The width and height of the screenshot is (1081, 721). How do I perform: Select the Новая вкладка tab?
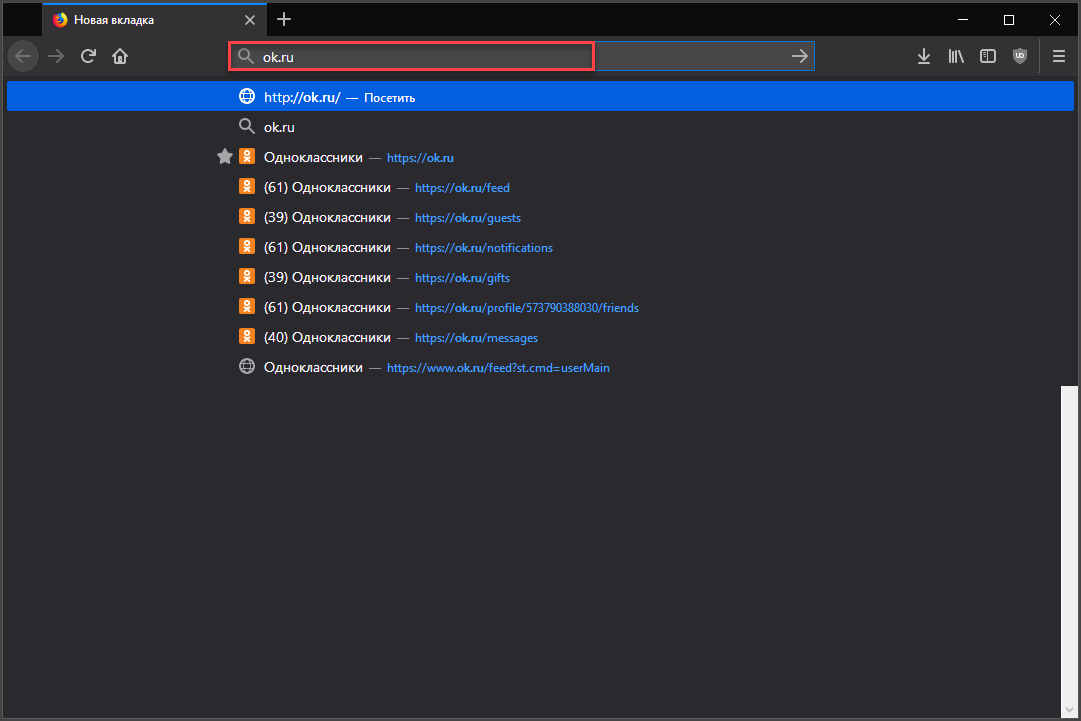click(140, 20)
